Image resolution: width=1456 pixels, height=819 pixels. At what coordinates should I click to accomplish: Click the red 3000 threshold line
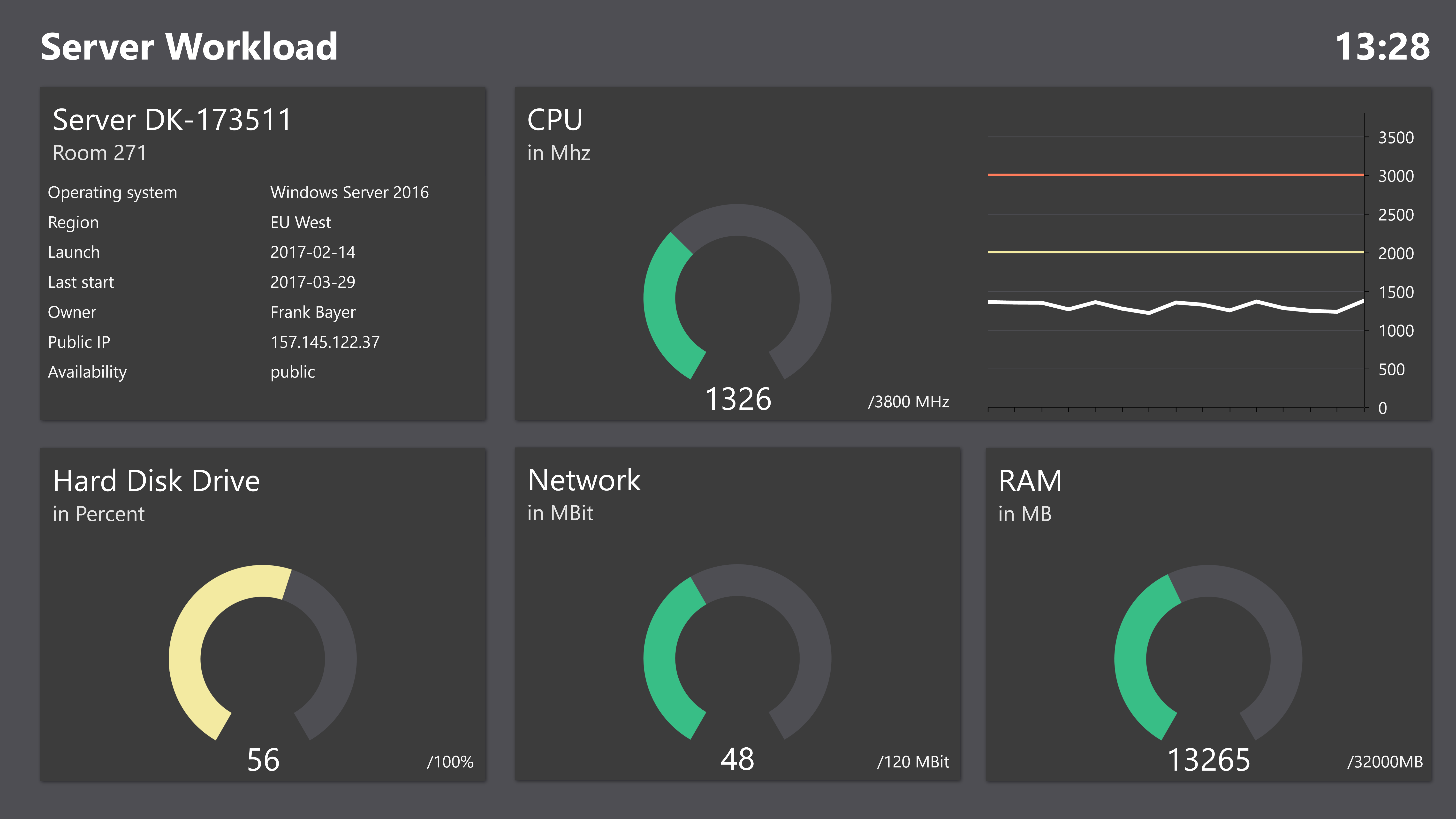1176,175
